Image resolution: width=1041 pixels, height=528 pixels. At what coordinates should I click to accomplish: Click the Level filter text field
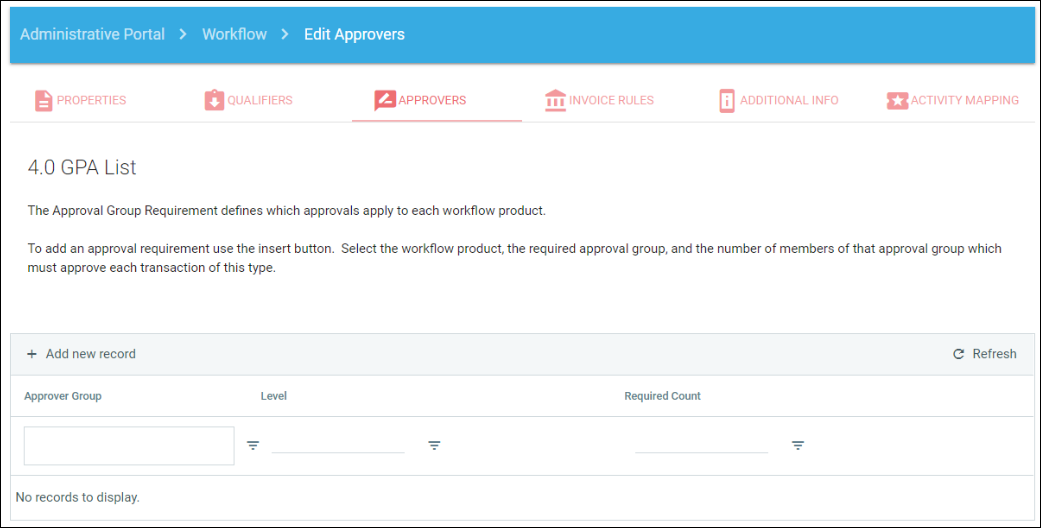pyautogui.click(x=338, y=443)
